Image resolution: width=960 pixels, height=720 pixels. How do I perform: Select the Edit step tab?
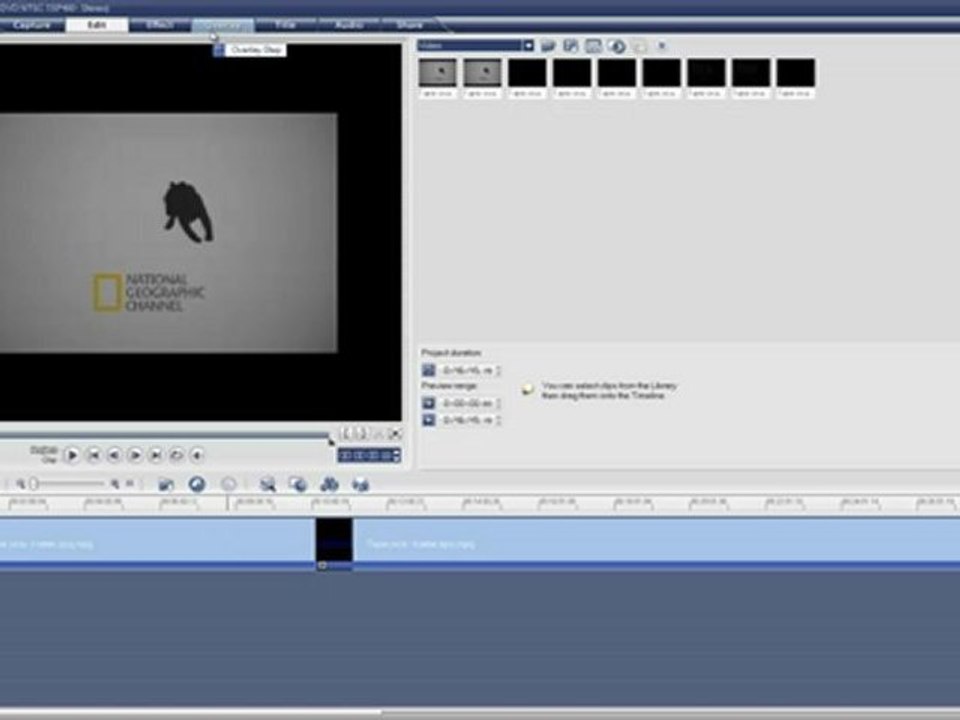click(97, 25)
